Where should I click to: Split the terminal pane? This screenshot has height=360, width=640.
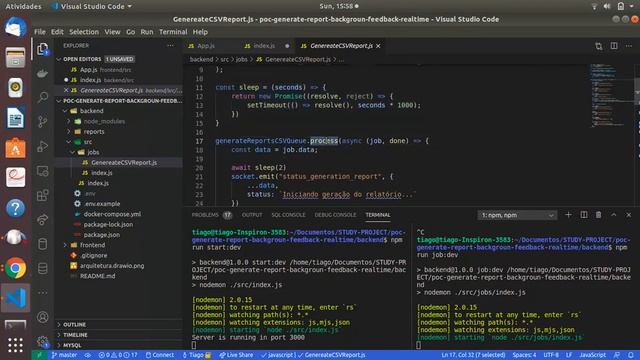(584, 215)
